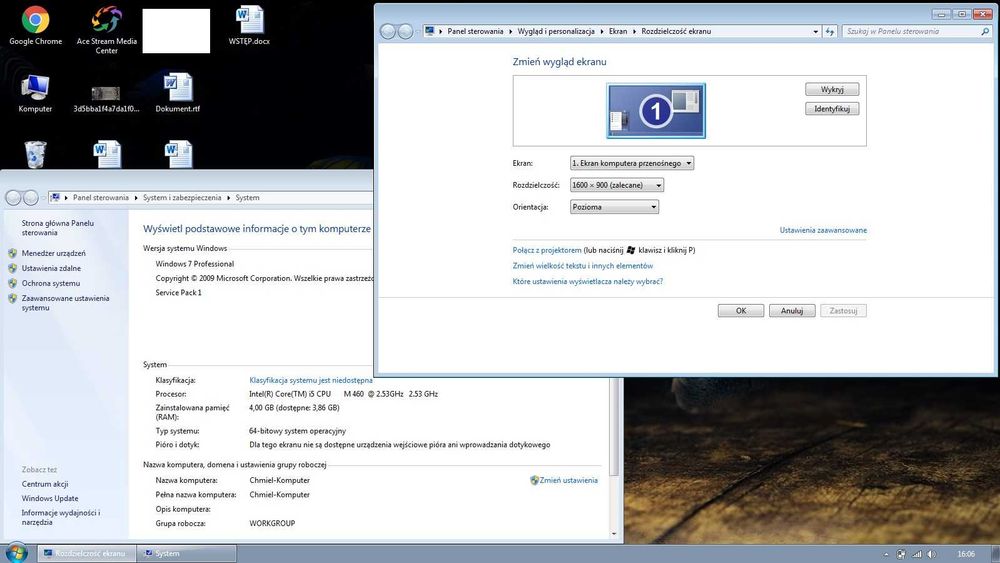Click Wygląd i personalizacja breadcrumb item

pyautogui.click(x=555, y=31)
